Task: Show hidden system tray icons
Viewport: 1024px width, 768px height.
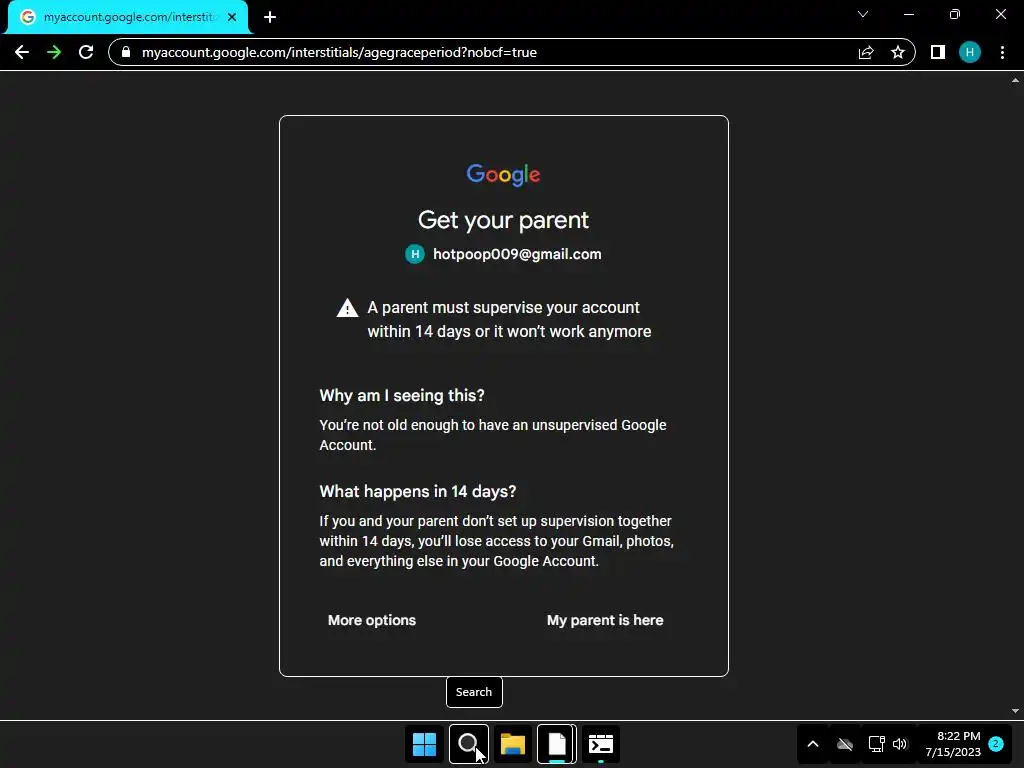Action: 813,744
